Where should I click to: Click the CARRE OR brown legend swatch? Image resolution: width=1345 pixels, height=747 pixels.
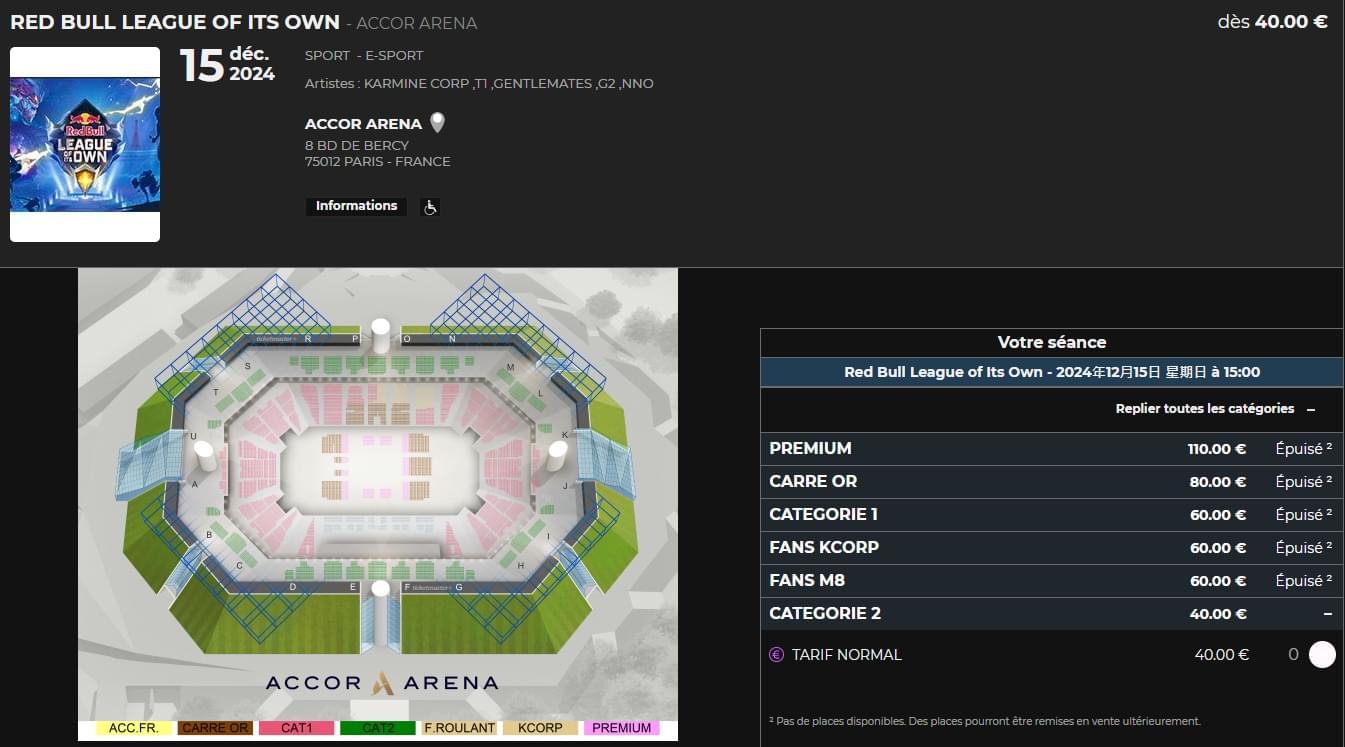[x=215, y=728]
